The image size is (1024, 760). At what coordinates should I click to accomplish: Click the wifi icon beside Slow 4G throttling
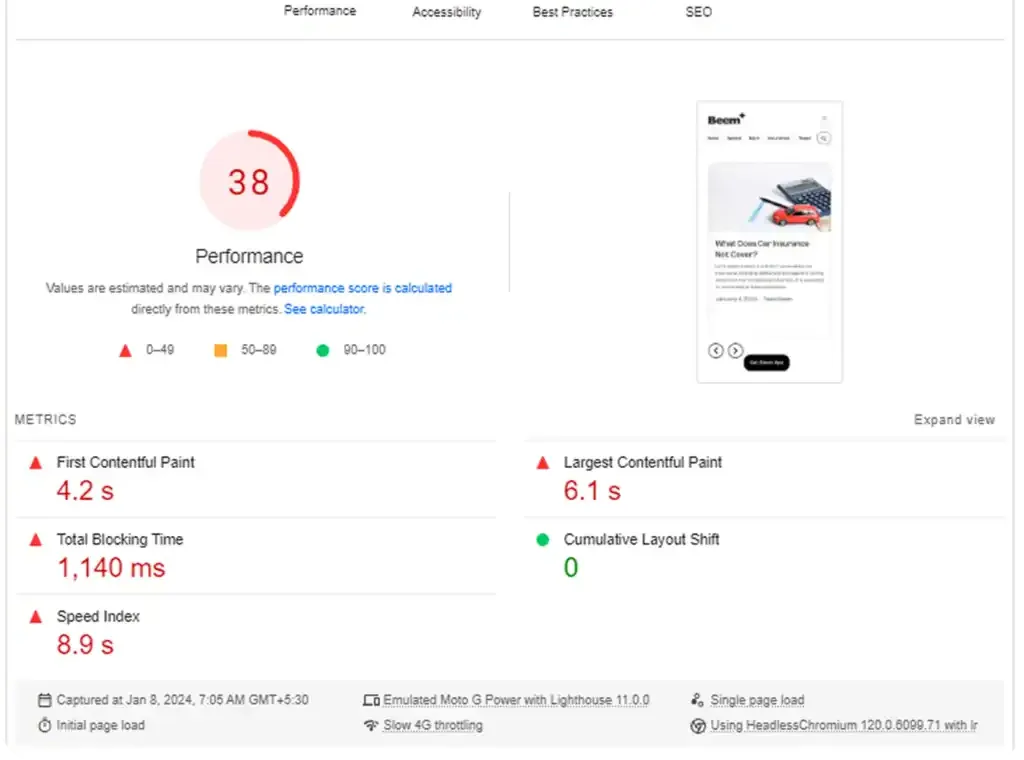[x=371, y=725]
